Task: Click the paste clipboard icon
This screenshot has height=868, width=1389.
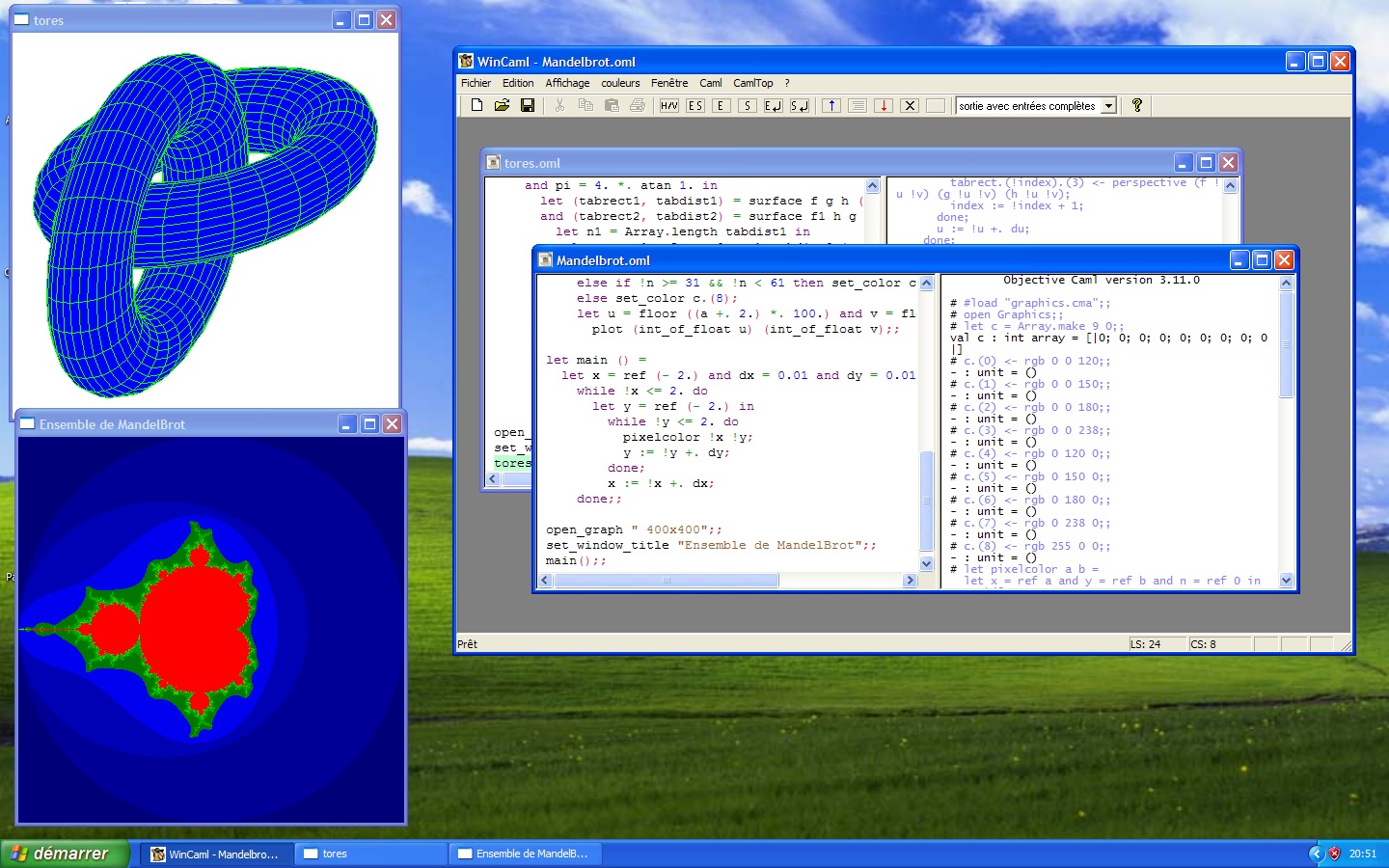Action: click(x=612, y=105)
